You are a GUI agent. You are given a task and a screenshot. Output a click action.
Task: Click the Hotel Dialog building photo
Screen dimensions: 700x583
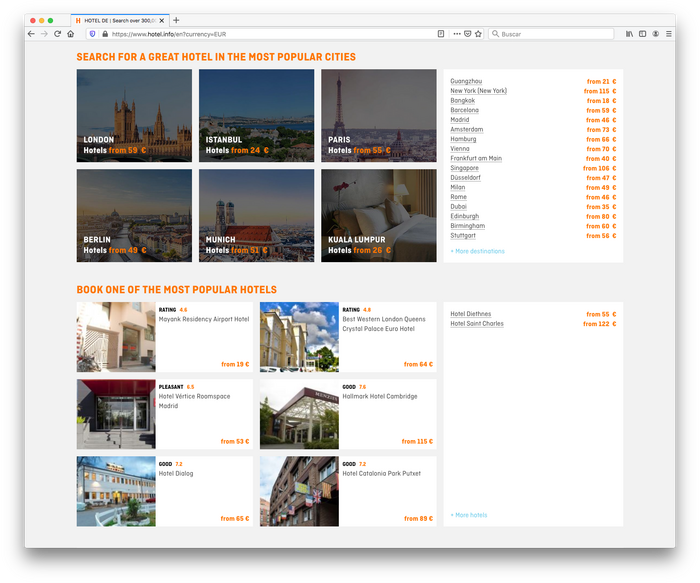pyautogui.click(x=116, y=491)
